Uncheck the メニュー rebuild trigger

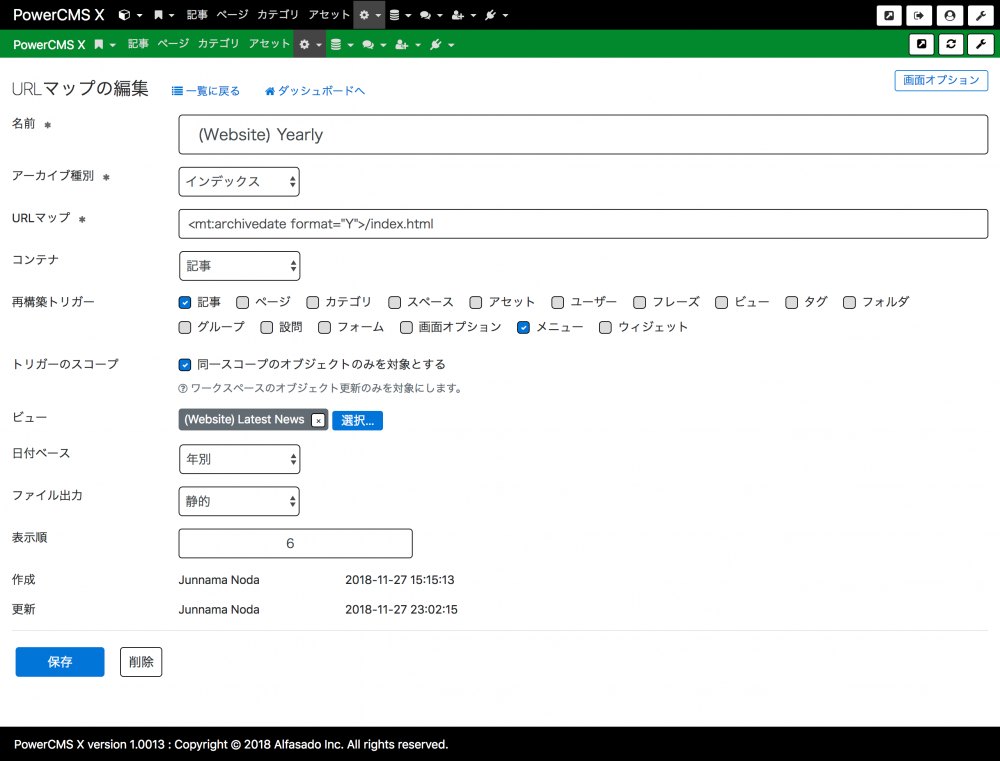click(x=523, y=325)
